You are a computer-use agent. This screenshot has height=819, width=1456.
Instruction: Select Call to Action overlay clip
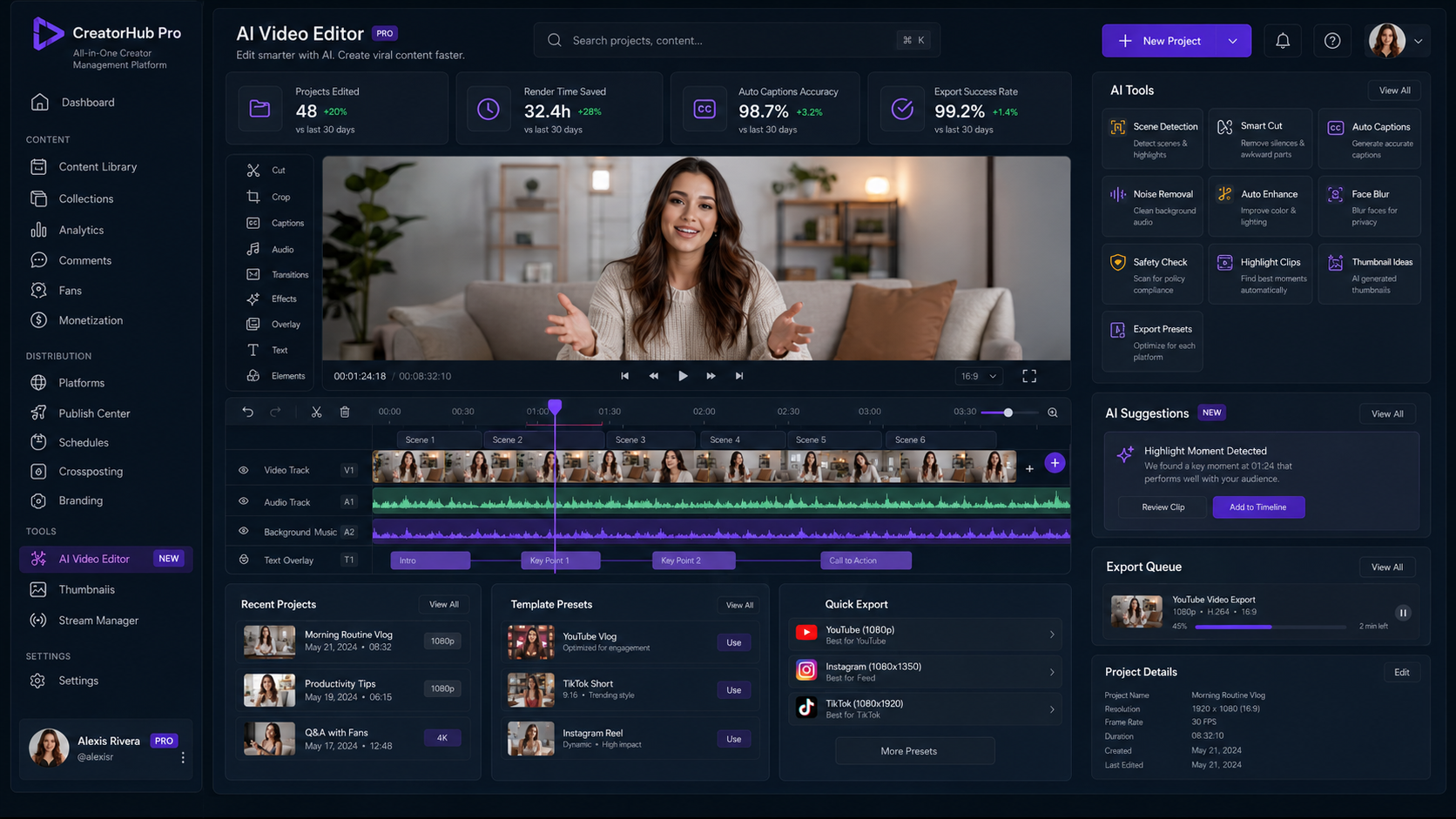(866, 561)
